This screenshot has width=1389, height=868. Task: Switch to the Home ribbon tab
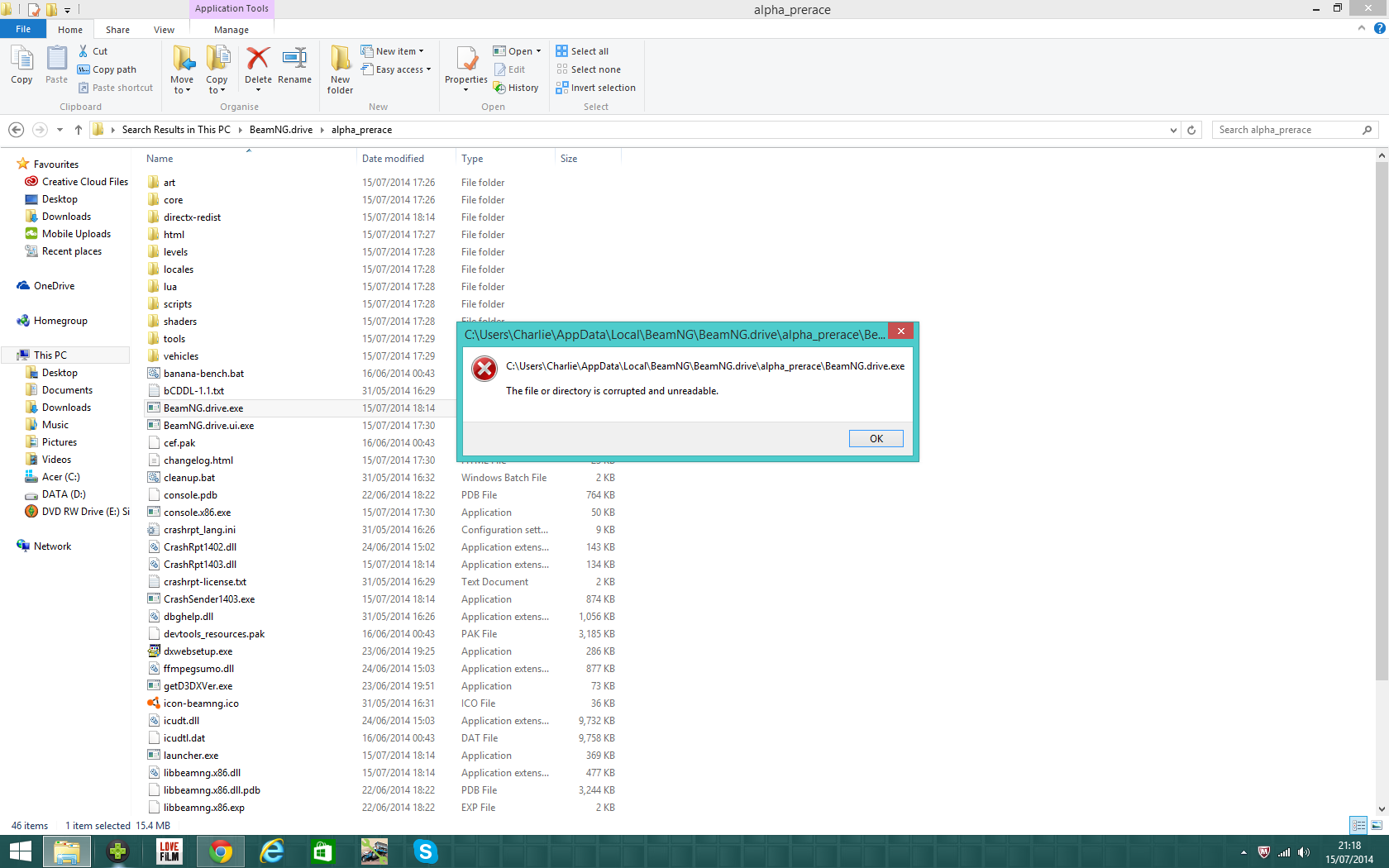pyautogui.click(x=70, y=30)
